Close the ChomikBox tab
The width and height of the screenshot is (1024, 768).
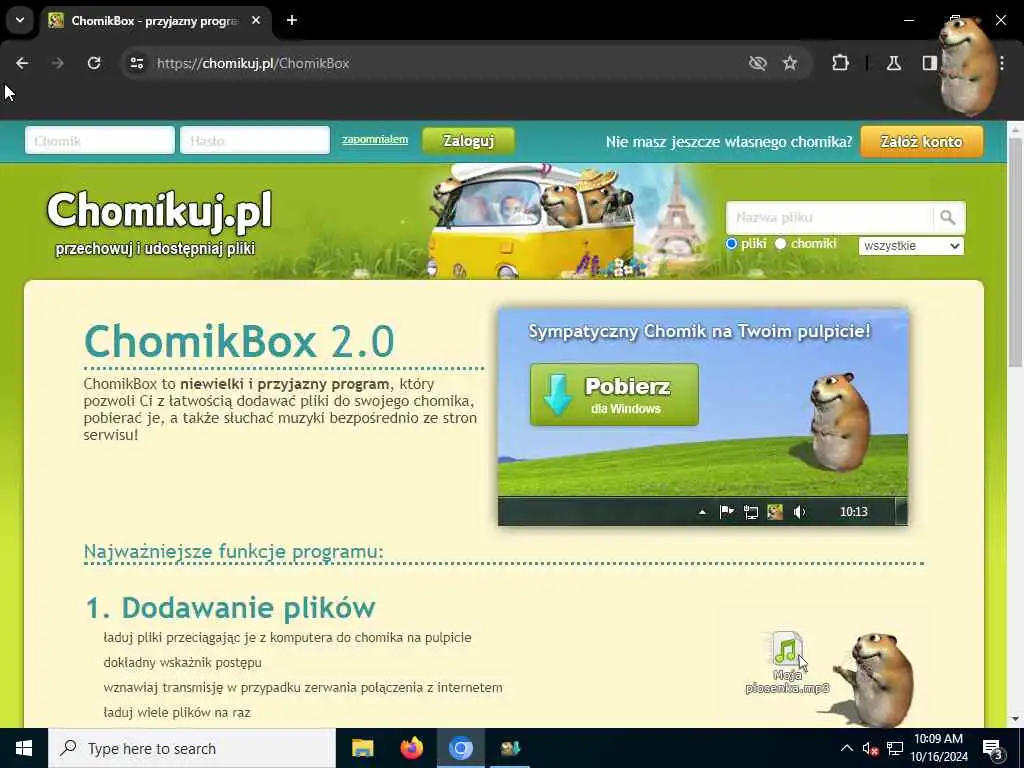pos(256,20)
